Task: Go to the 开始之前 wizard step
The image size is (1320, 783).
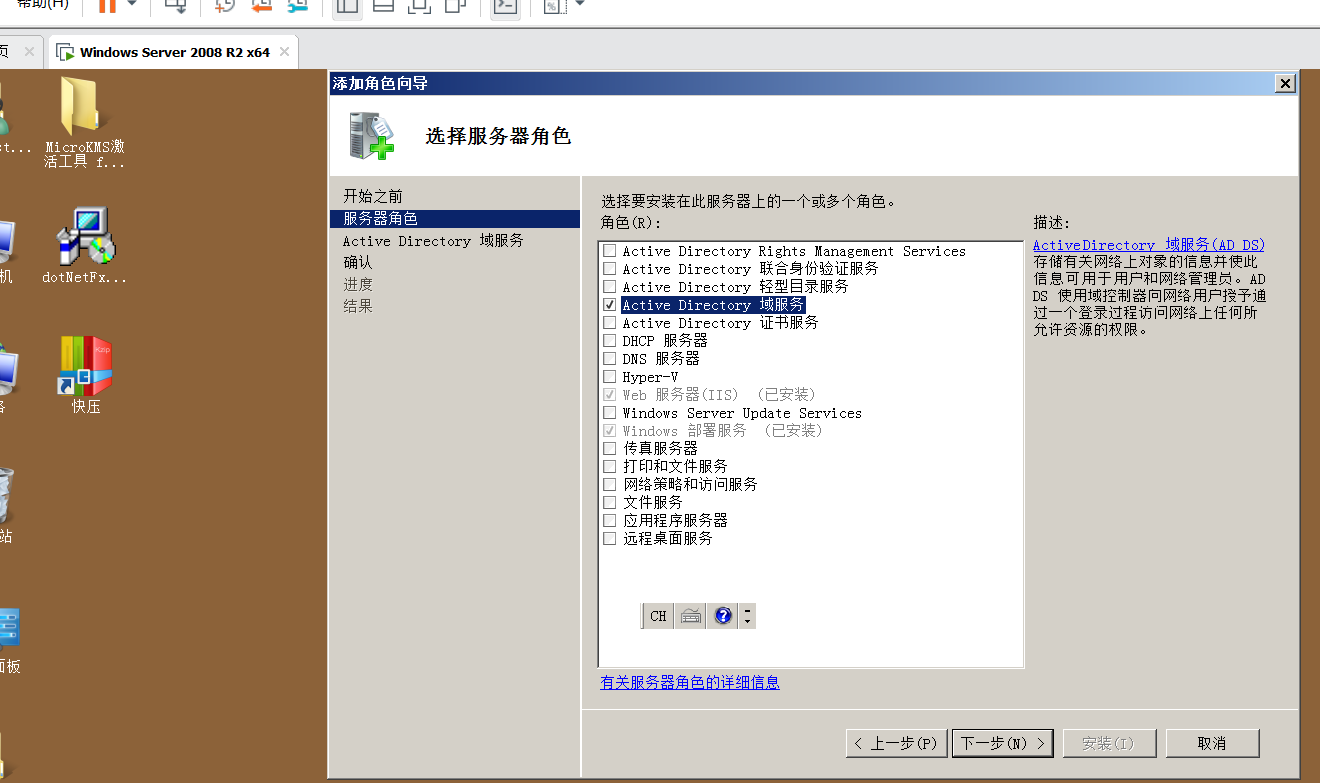Action: point(373,196)
